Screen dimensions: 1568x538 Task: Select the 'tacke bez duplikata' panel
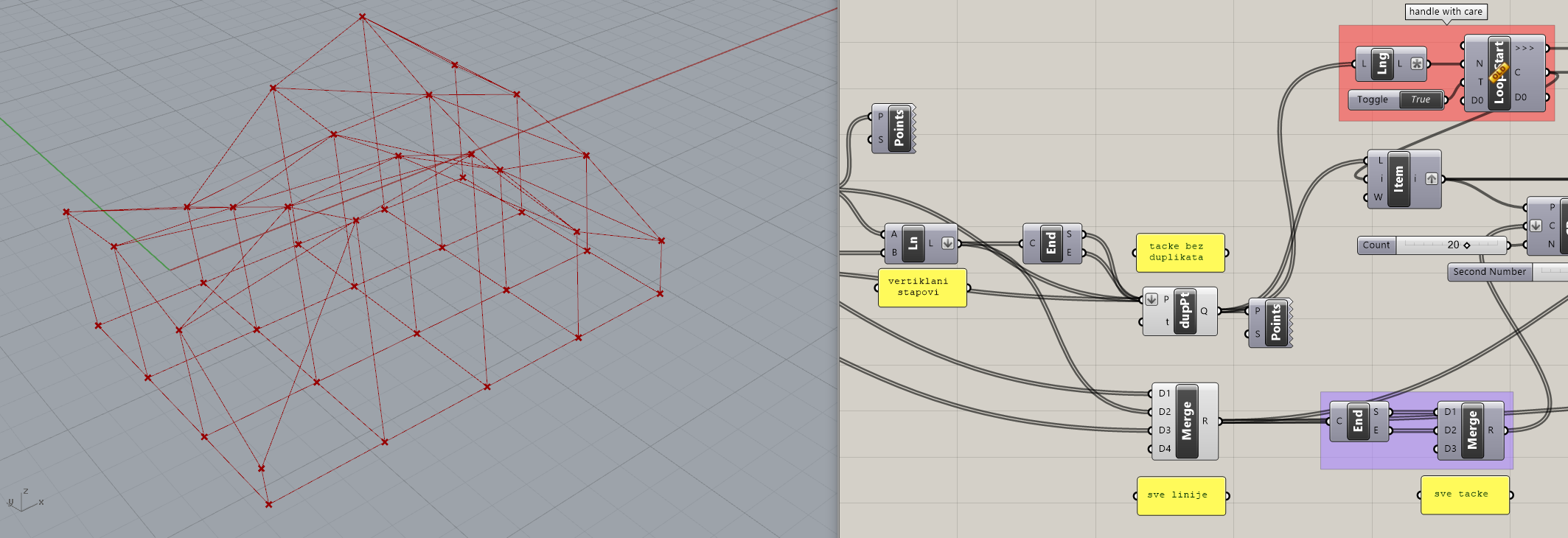[x=1180, y=253]
